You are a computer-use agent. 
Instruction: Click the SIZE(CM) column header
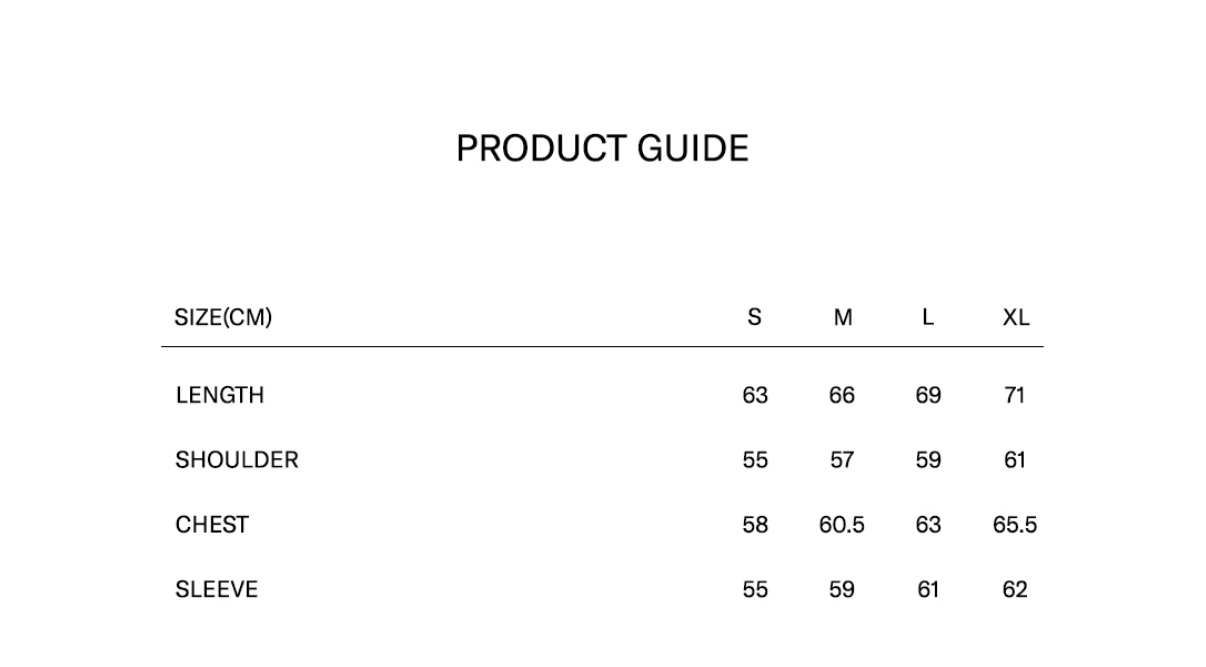[x=223, y=318]
